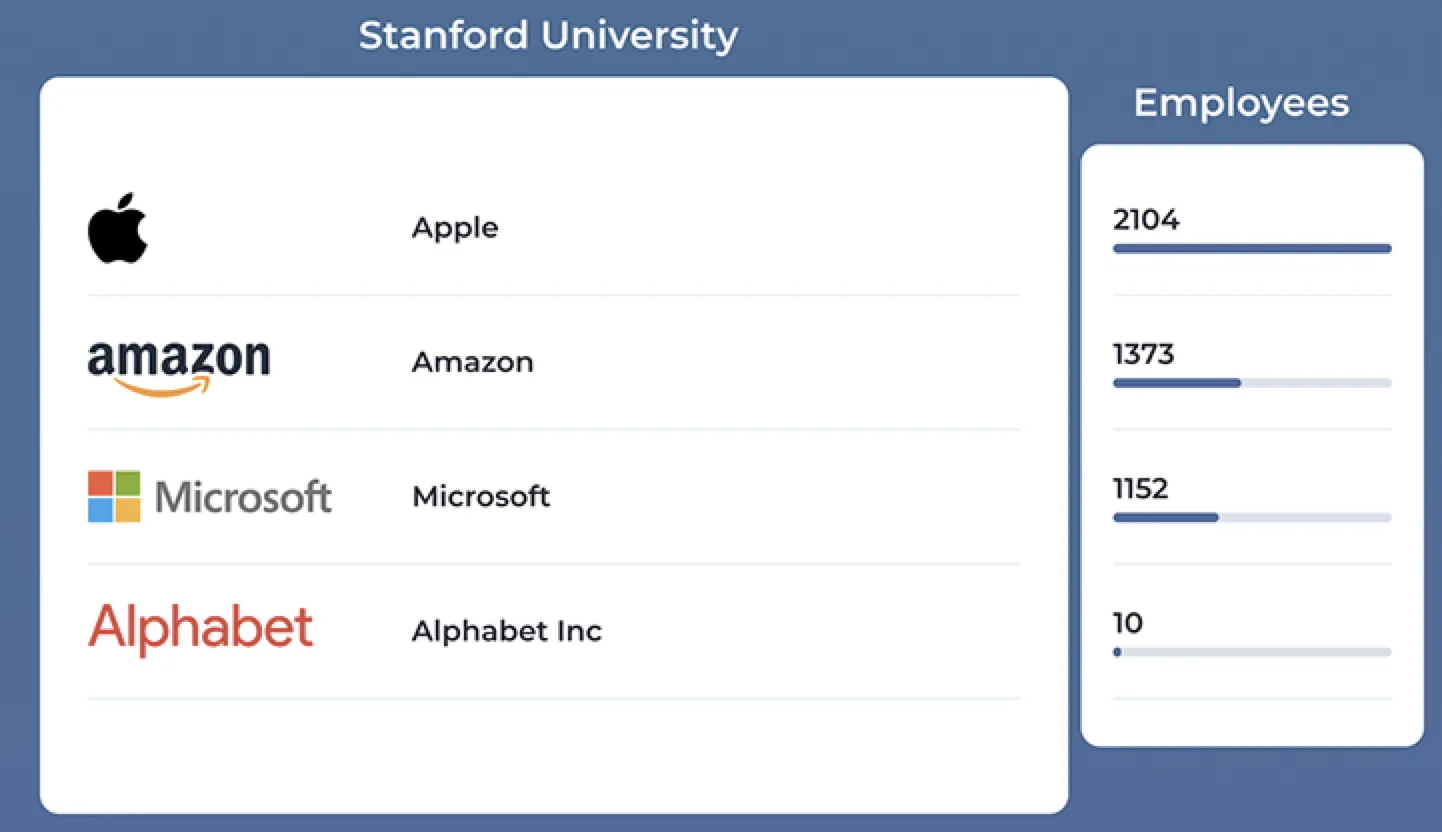Click the 1152 employee count

coord(1140,489)
